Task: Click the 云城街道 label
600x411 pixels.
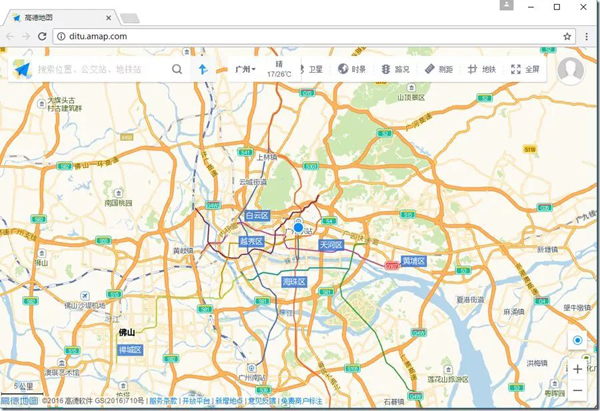Action: (x=253, y=182)
